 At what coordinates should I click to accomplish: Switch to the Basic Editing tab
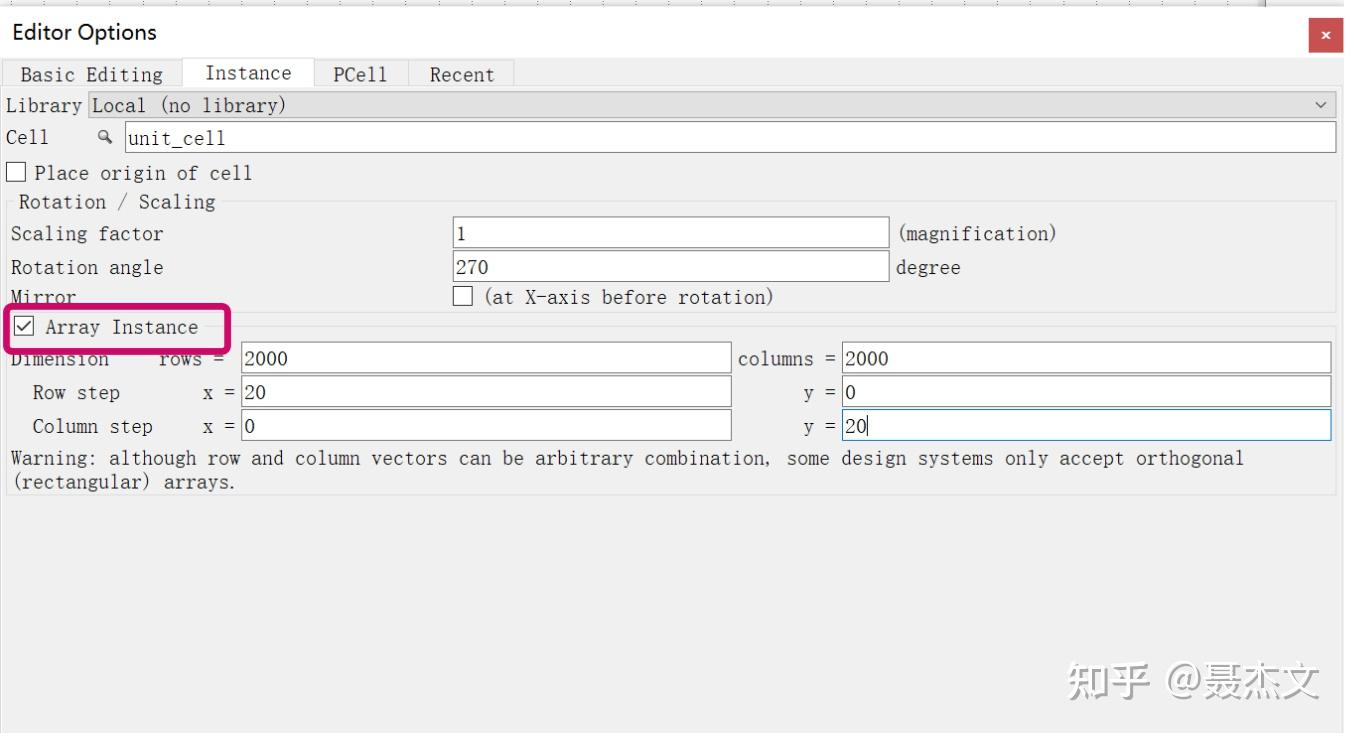coord(91,75)
